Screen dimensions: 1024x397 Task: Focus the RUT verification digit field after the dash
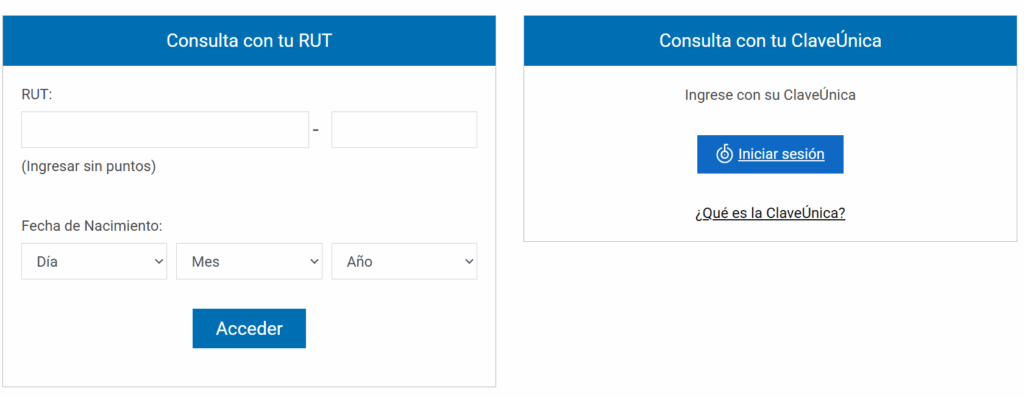404,129
